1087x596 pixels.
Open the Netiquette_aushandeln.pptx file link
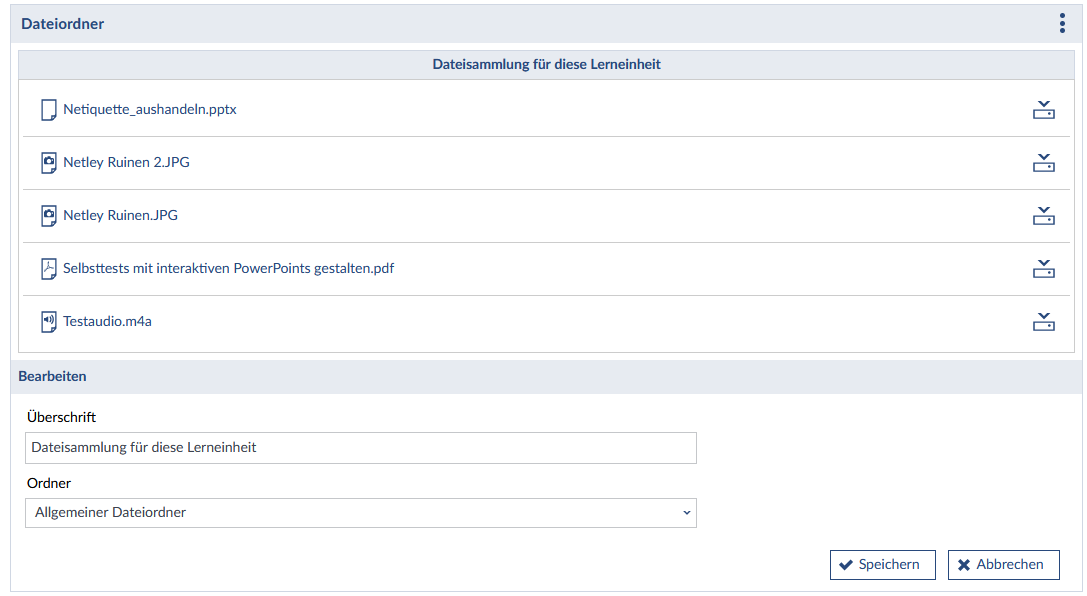tap(150, 110)
